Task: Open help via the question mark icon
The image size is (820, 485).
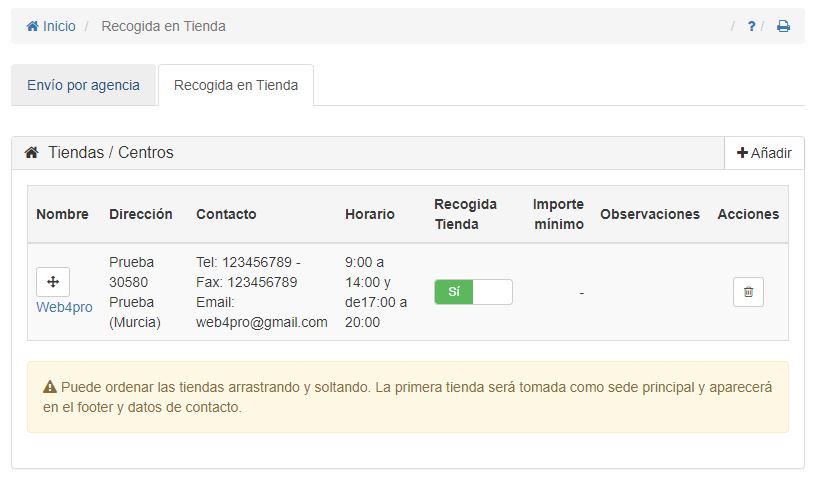Action: pyautogui.click(x=751, y=27)
